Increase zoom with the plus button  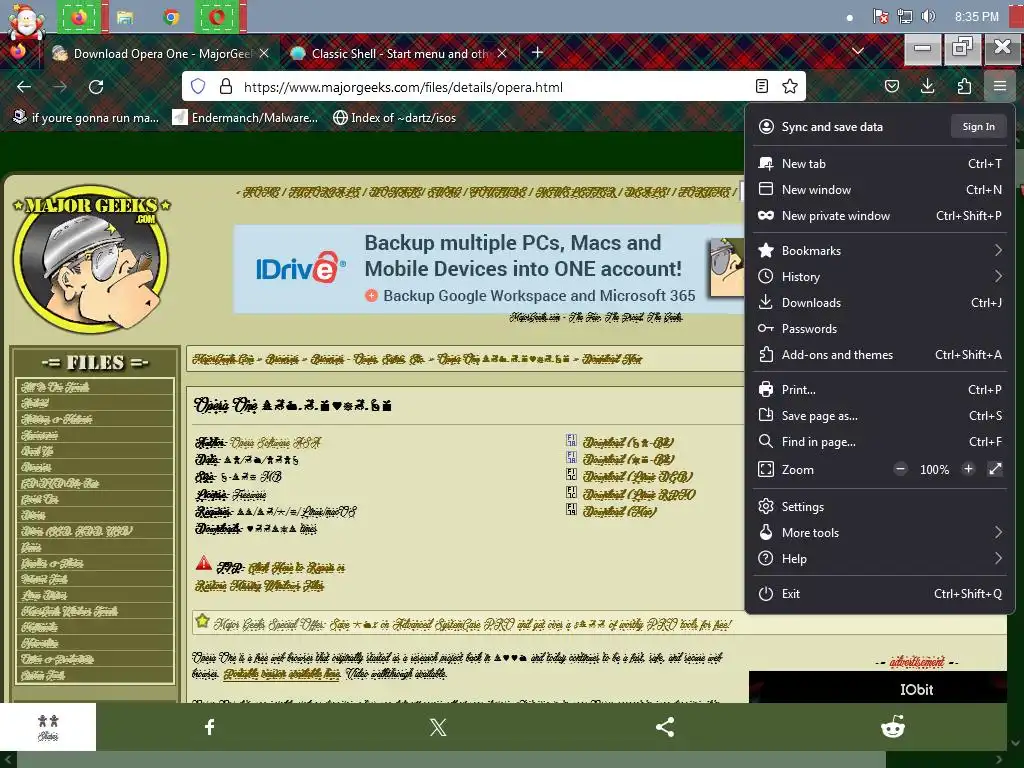click(968, 469)
